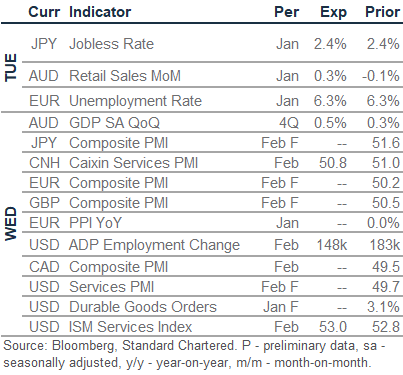Click the AUD GDP SA QoQ indicator

point(114,123)
